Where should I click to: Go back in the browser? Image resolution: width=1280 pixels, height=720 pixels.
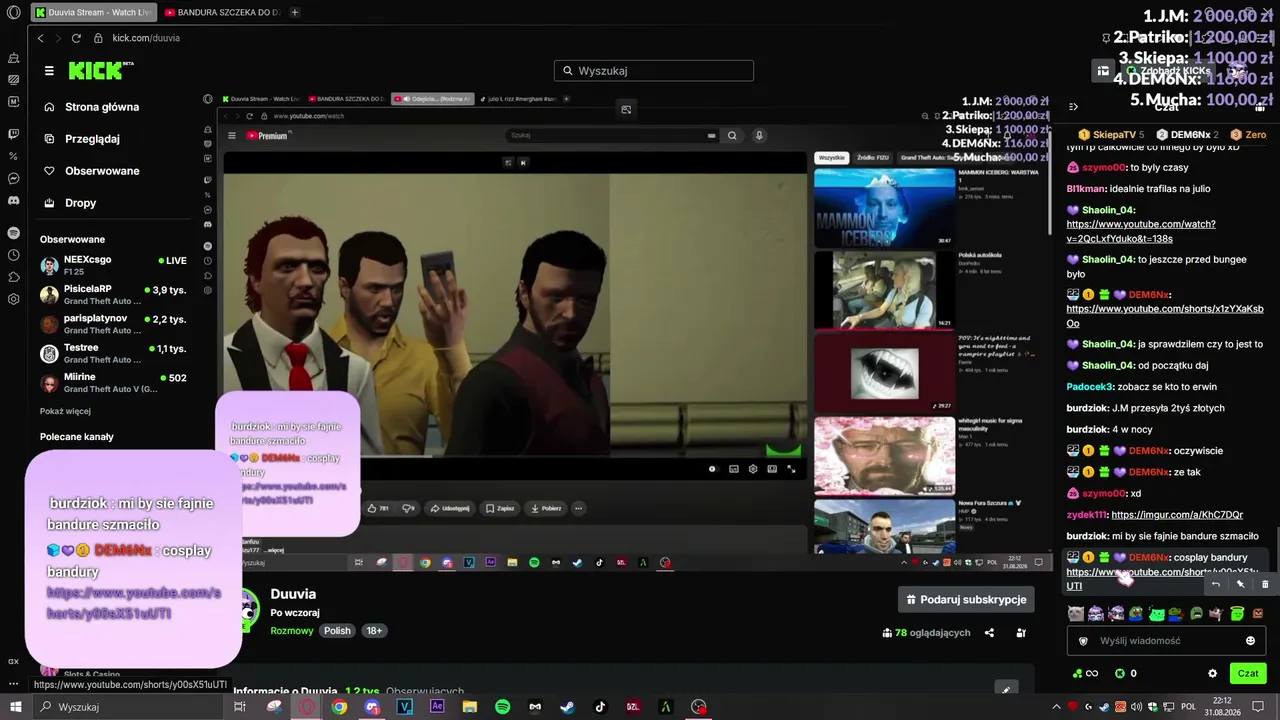coord(40,38)
